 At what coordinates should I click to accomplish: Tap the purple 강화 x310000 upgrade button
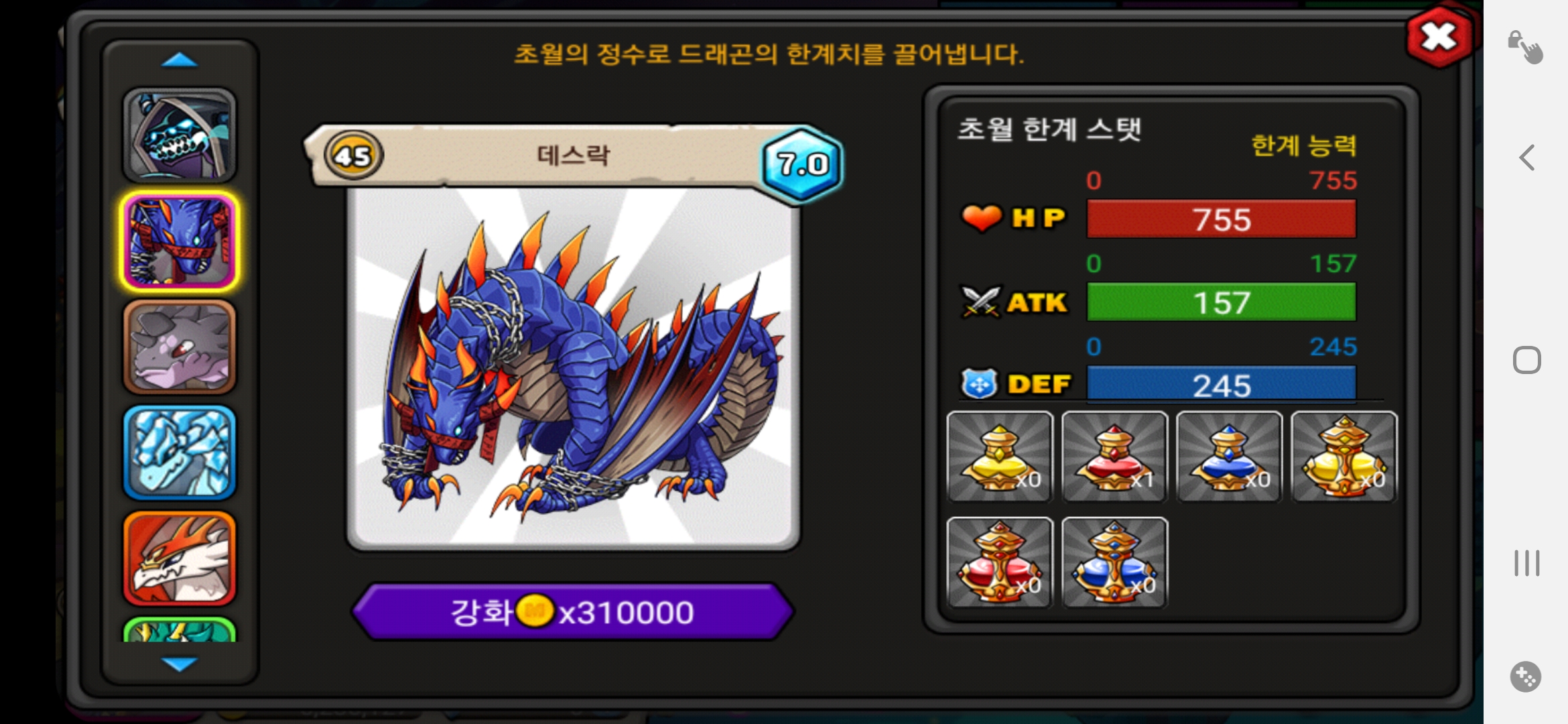tap(573, 611)
